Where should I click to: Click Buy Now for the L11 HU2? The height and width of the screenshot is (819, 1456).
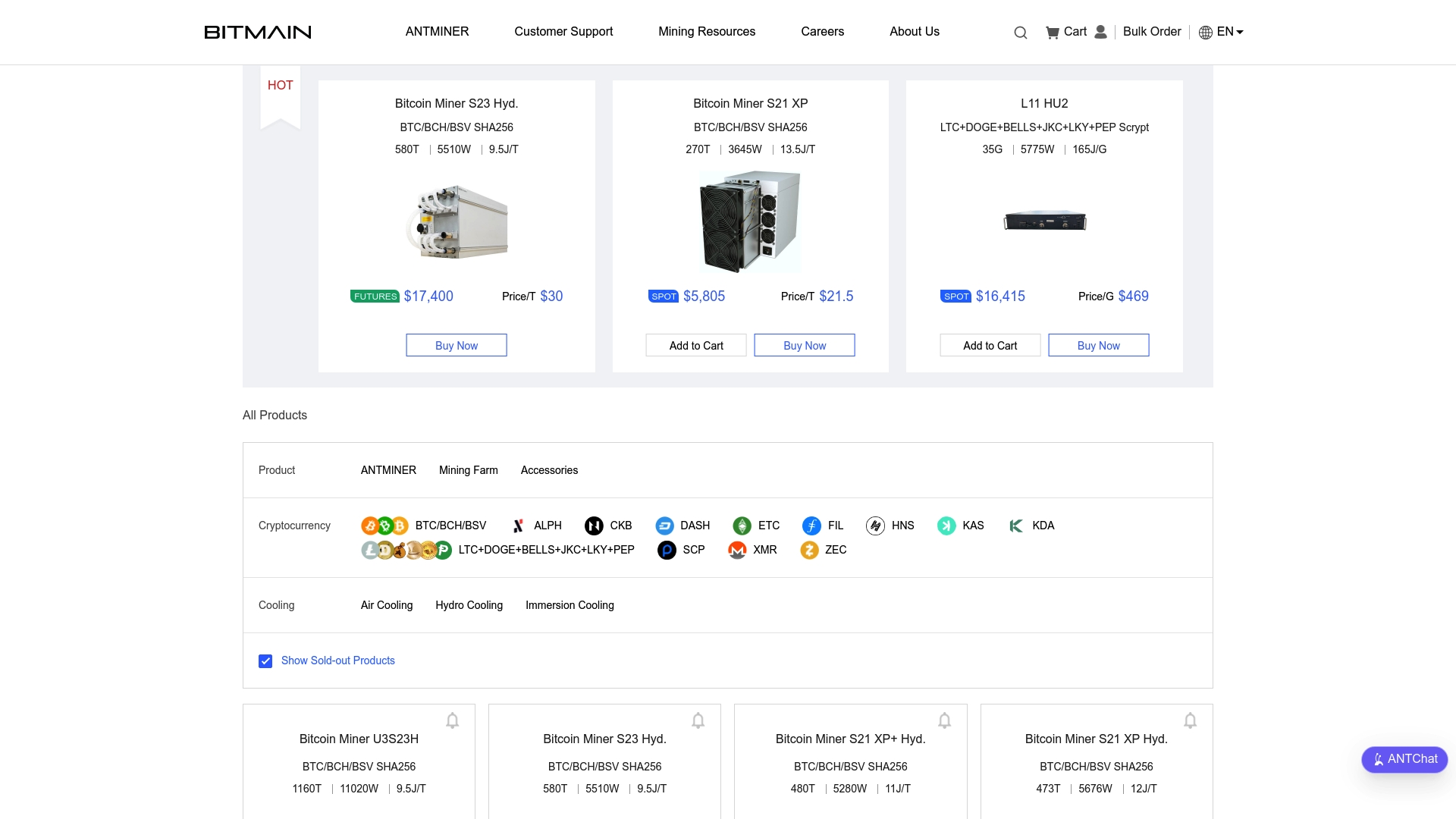click(1098, 345)
